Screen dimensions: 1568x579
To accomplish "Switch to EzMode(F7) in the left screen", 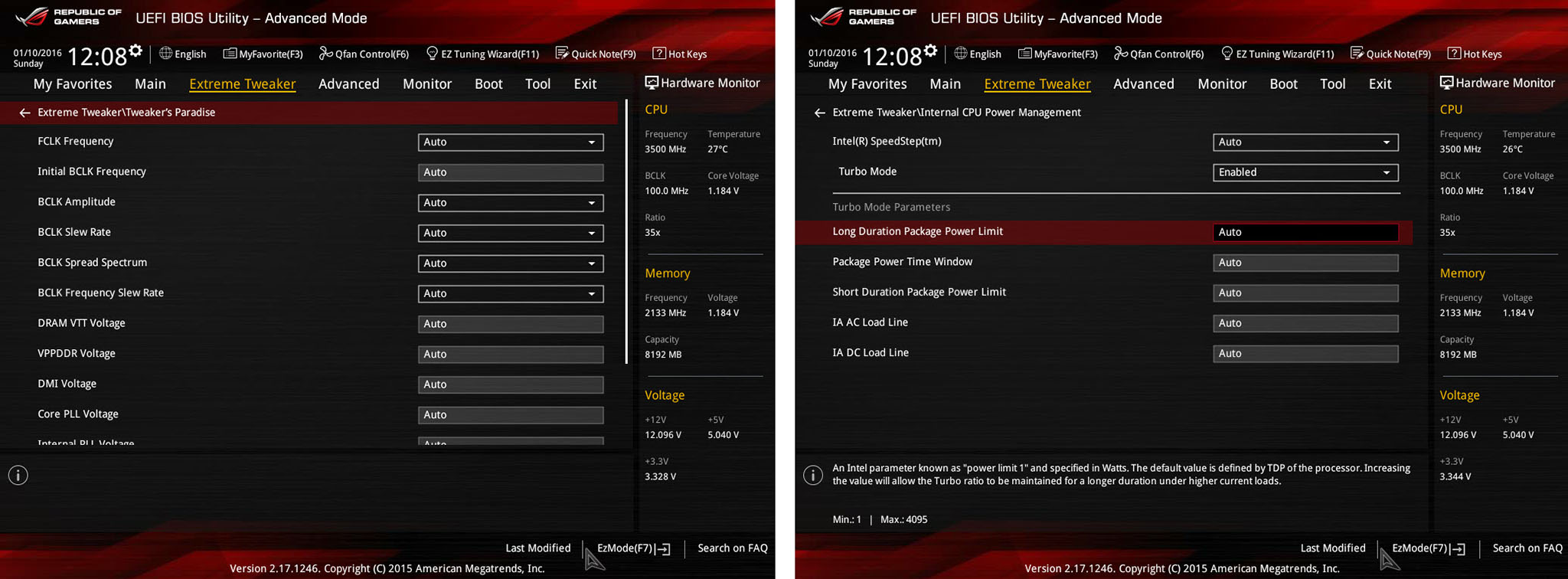I will 633,548.
